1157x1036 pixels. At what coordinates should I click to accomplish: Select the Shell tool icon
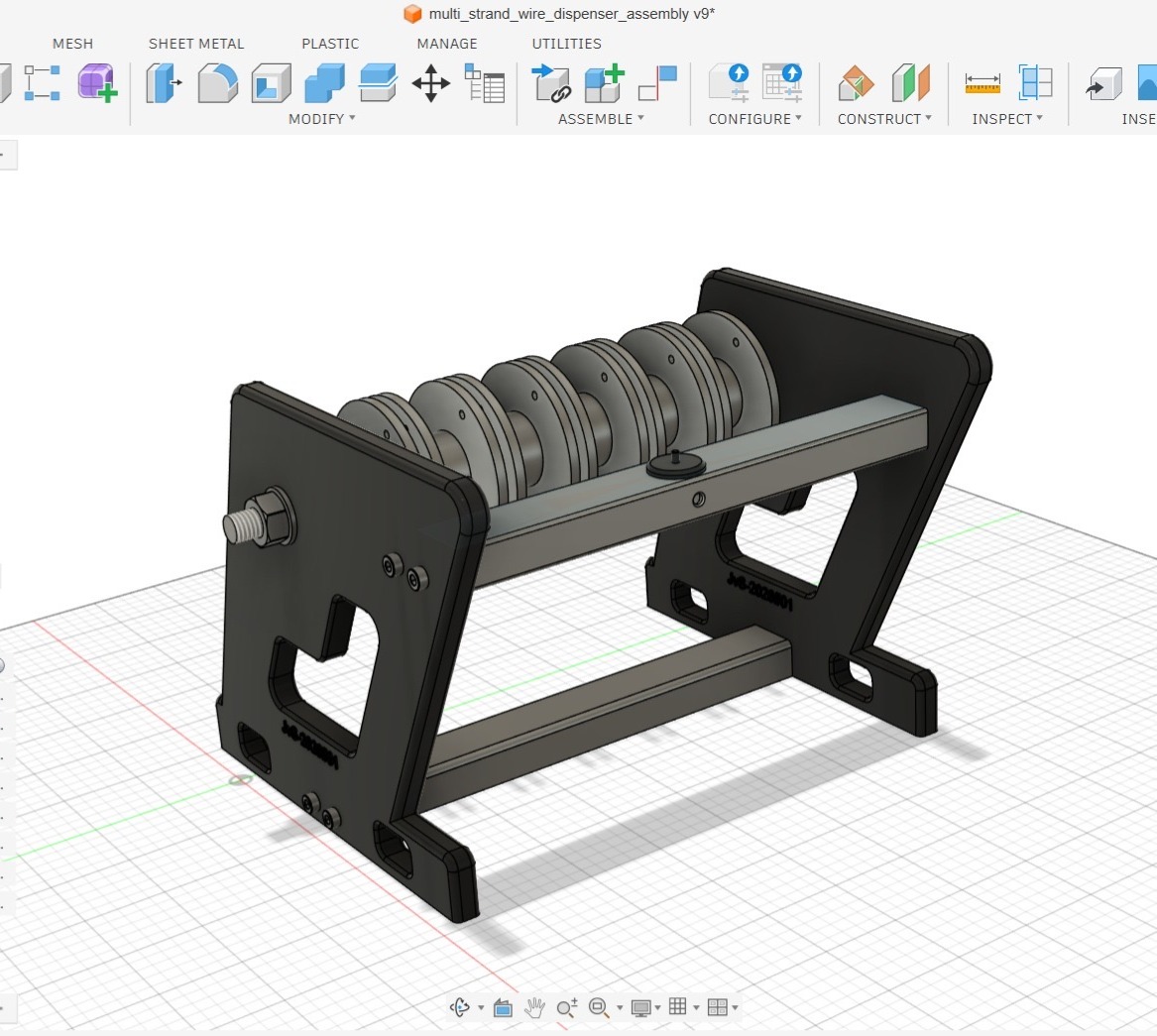271,82
